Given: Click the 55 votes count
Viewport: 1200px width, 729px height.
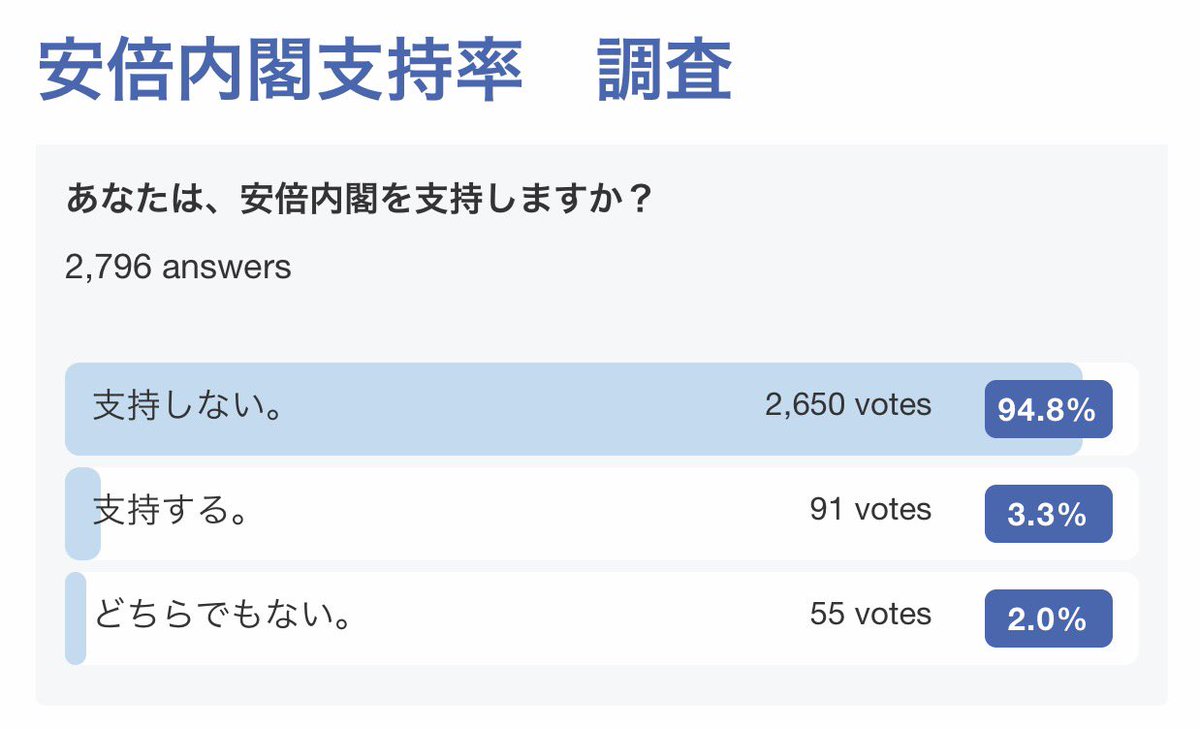Looking at the screenshot, I should [x=870, y=614].
